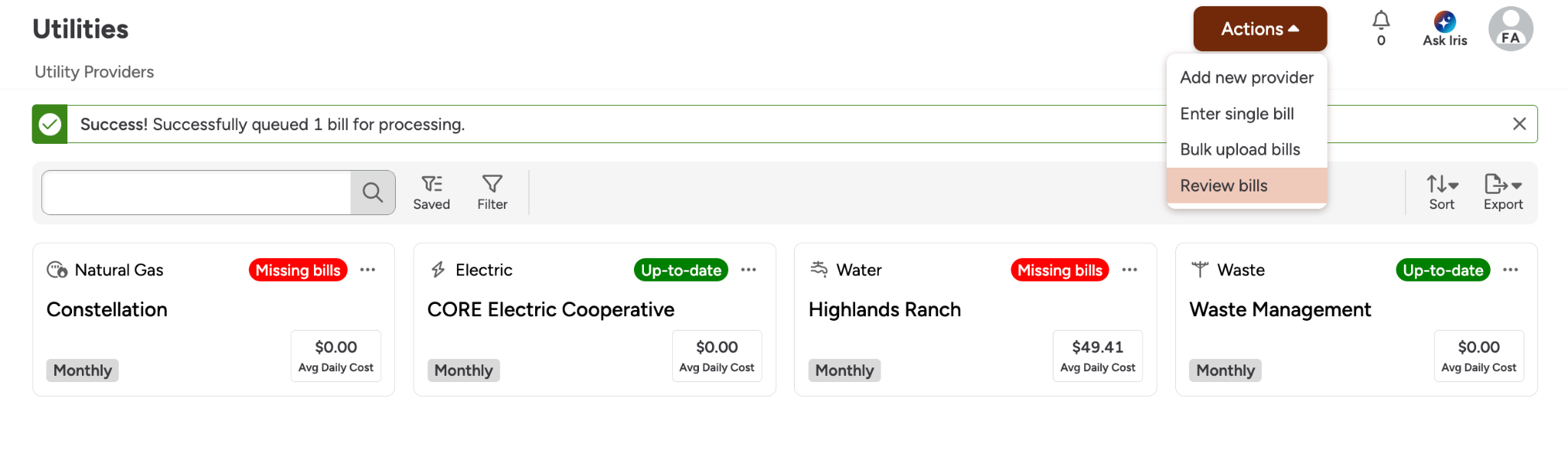Open more options on Electric card
The image size is (1568, 454).
pos(749,269)
